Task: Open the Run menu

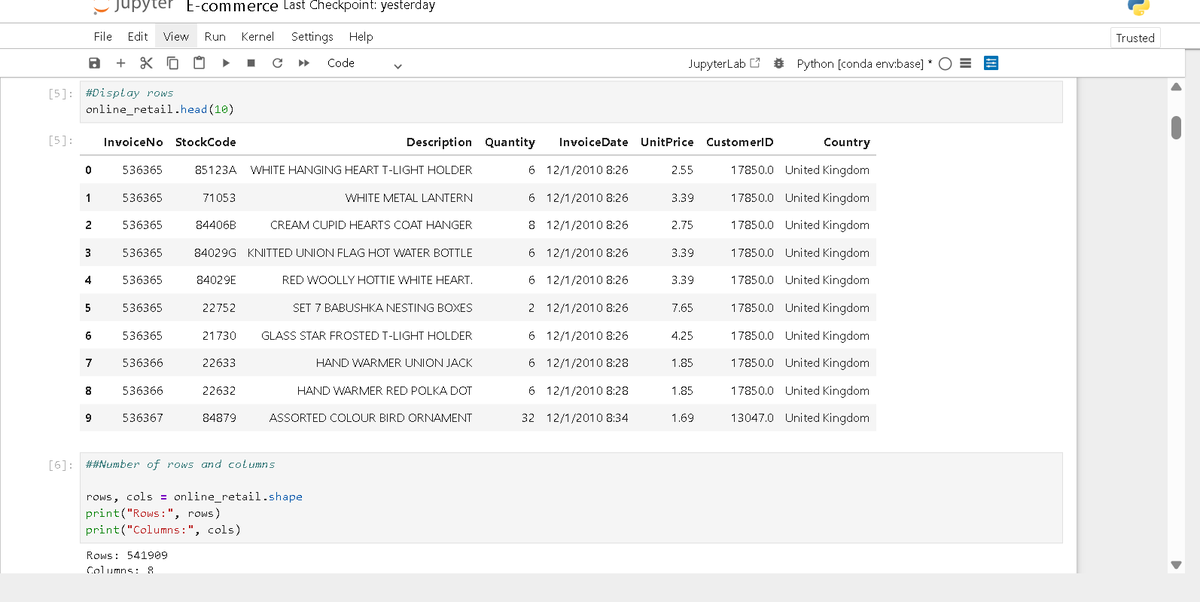Action: point(214,36)
